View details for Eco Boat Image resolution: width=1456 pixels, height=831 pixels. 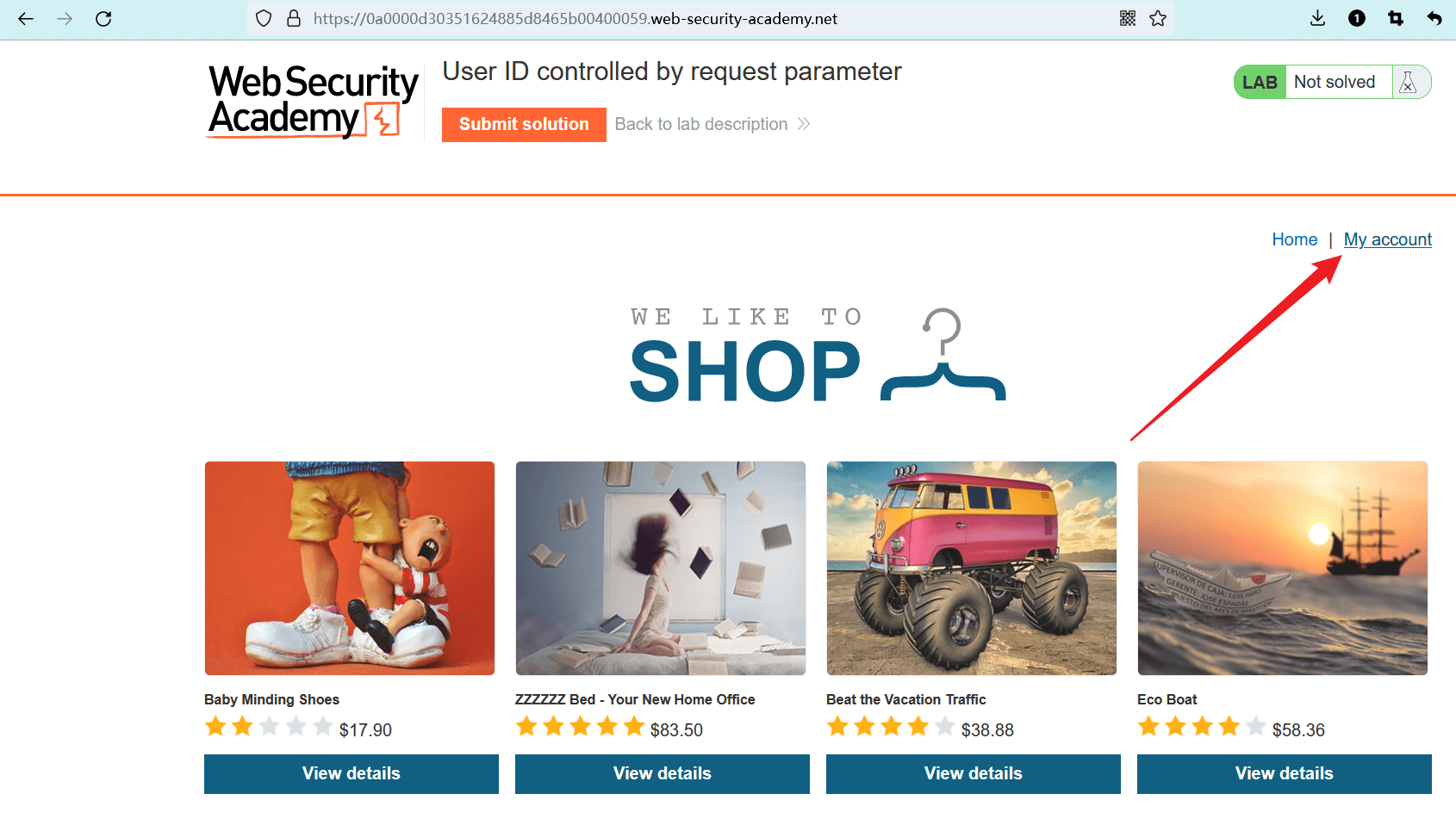[1284, 774]
